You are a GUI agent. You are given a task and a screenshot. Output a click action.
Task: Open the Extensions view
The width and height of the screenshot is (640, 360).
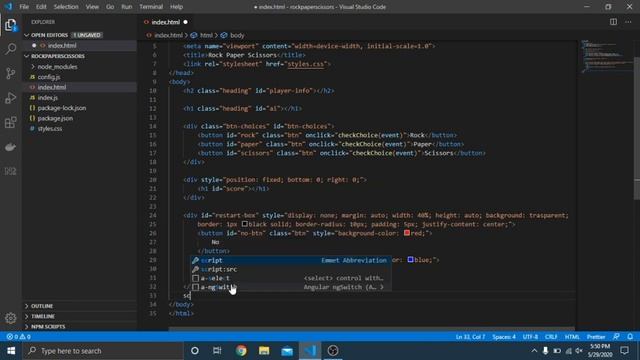pyautogui.click(x=11, y=122)
